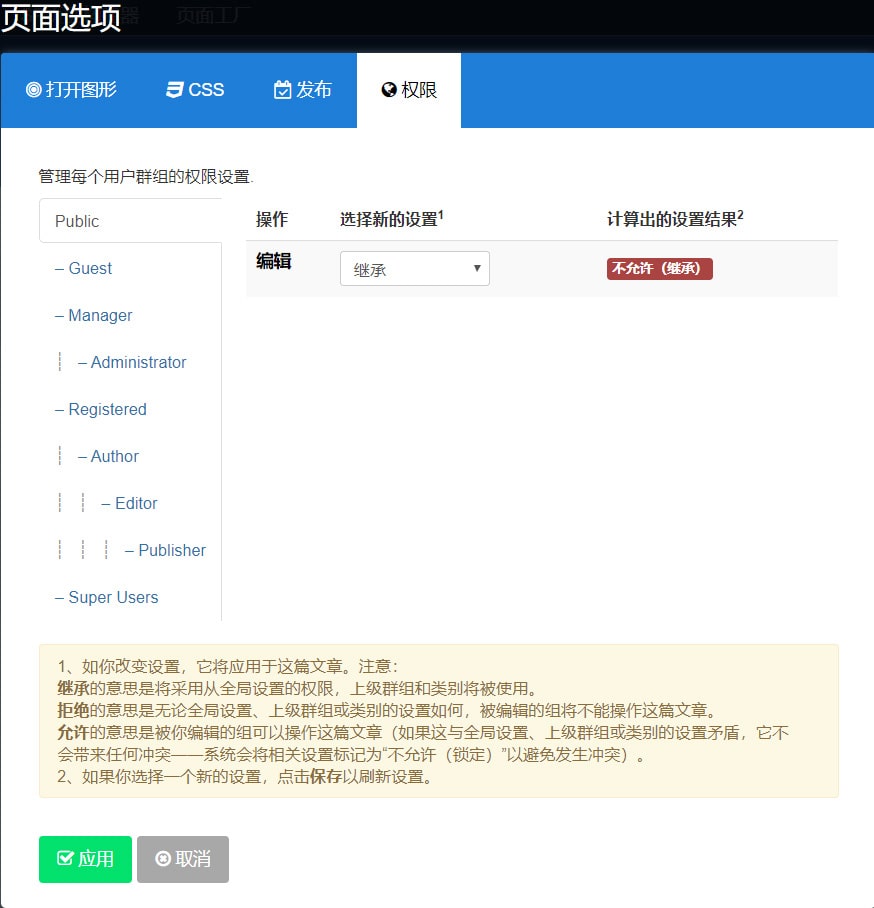Click the bold 允许 term in the note
This screenshot has height=908, width=874.
pyautogui.click(x=73, y=732)
